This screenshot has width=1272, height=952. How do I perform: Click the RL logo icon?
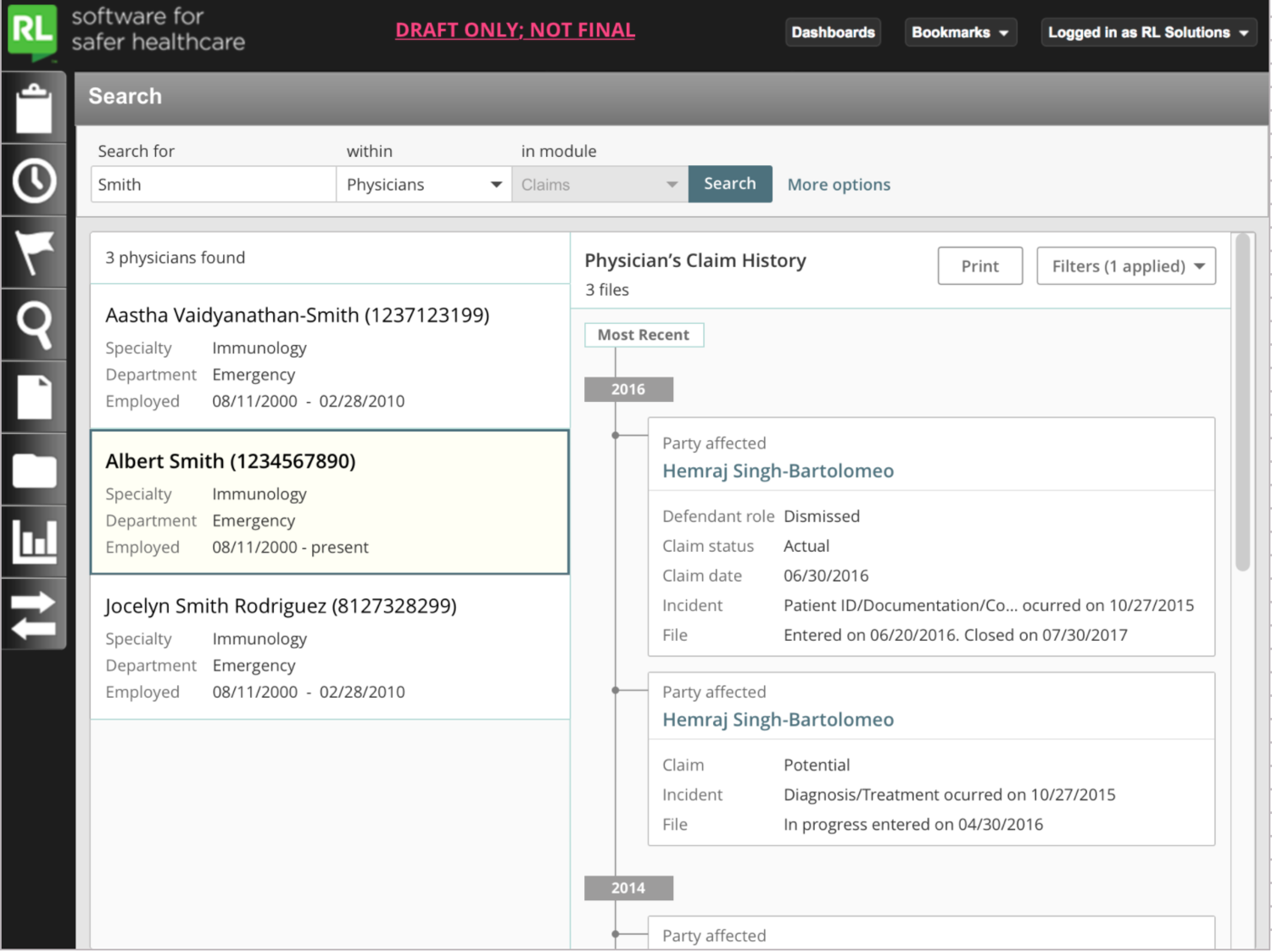32,33
